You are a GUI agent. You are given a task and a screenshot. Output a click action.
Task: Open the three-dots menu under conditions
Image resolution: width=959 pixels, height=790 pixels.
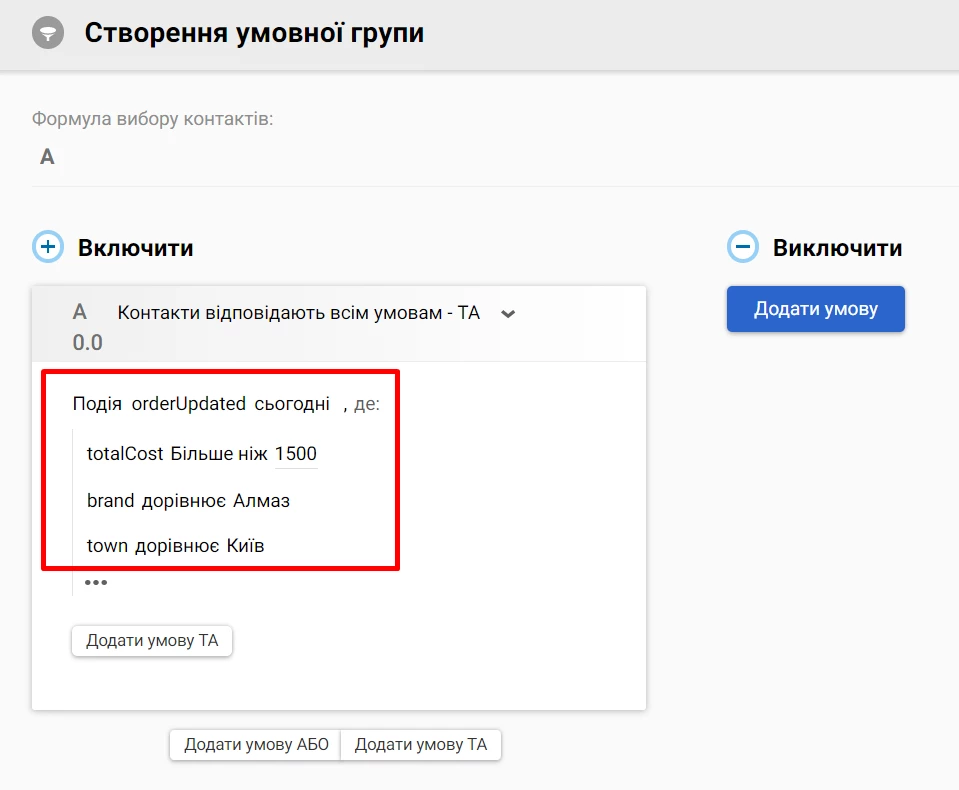tap(96, 582)
